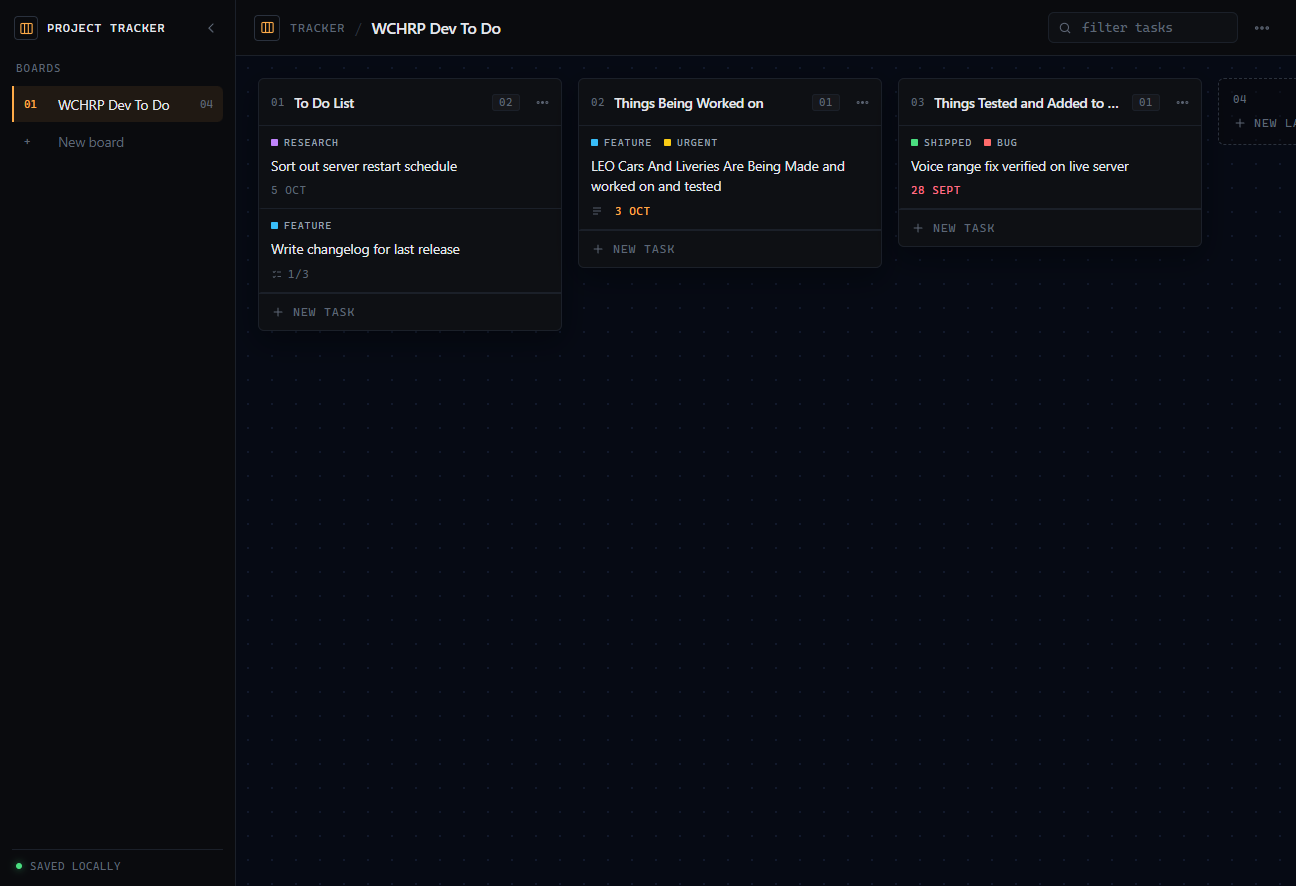
Task: Focus the filter tasks search field
Action: pyautogui.click(x=1143, y=28)
